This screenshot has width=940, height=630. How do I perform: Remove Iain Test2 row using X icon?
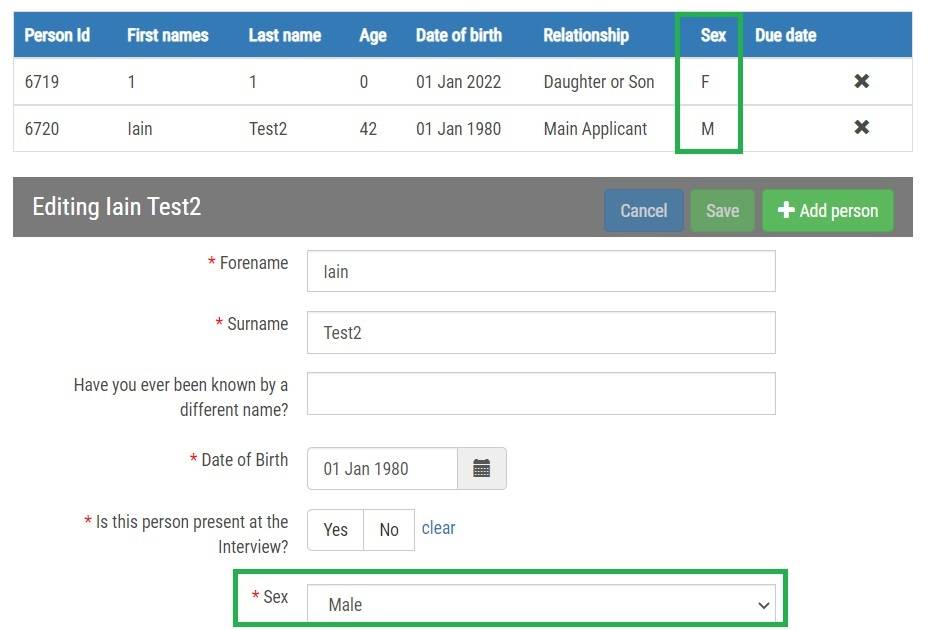[861, 128]
